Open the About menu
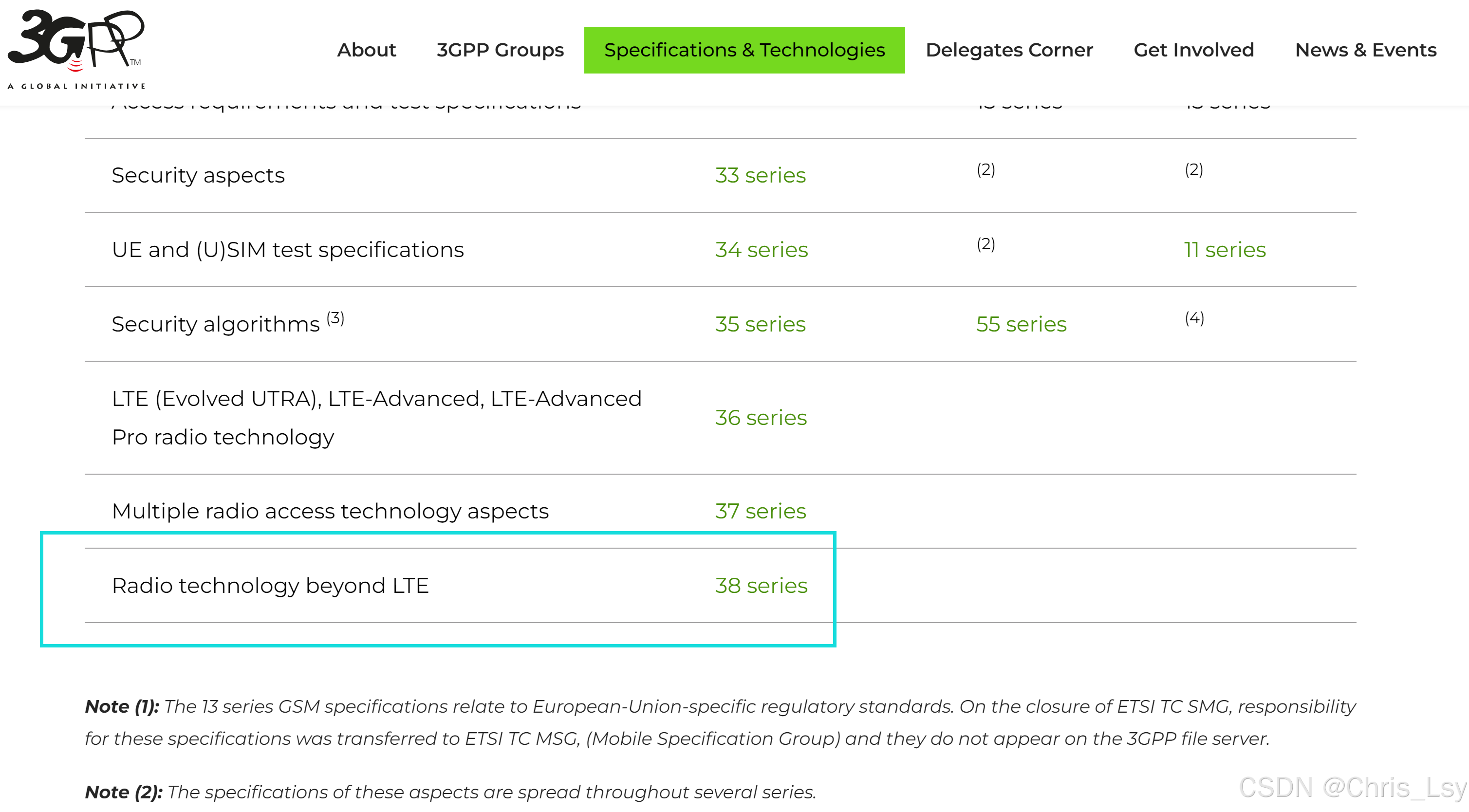Screen dimensions: 1469x812 366,50
